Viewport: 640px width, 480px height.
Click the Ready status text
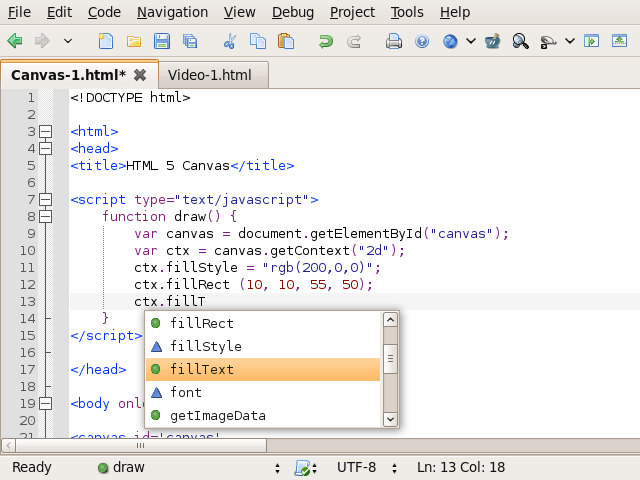click(x=32, y=467)
